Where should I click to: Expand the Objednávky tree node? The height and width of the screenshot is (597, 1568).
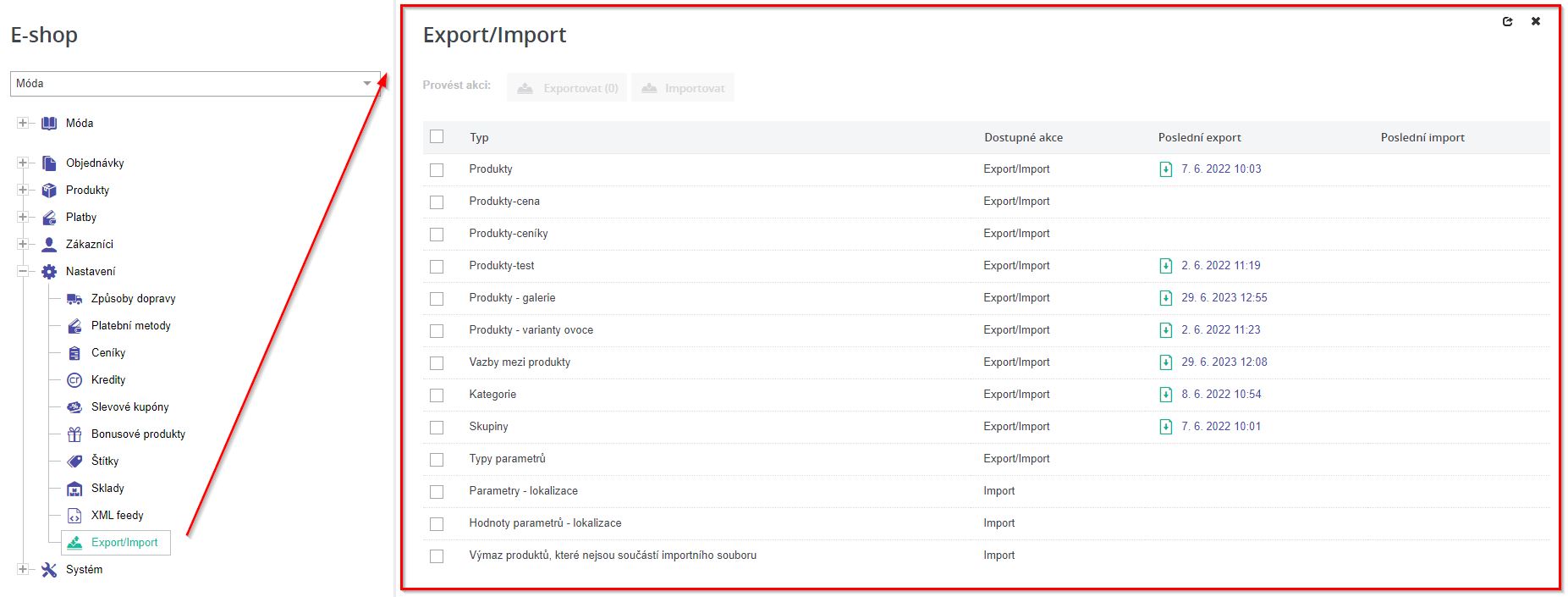coord(23,163)
